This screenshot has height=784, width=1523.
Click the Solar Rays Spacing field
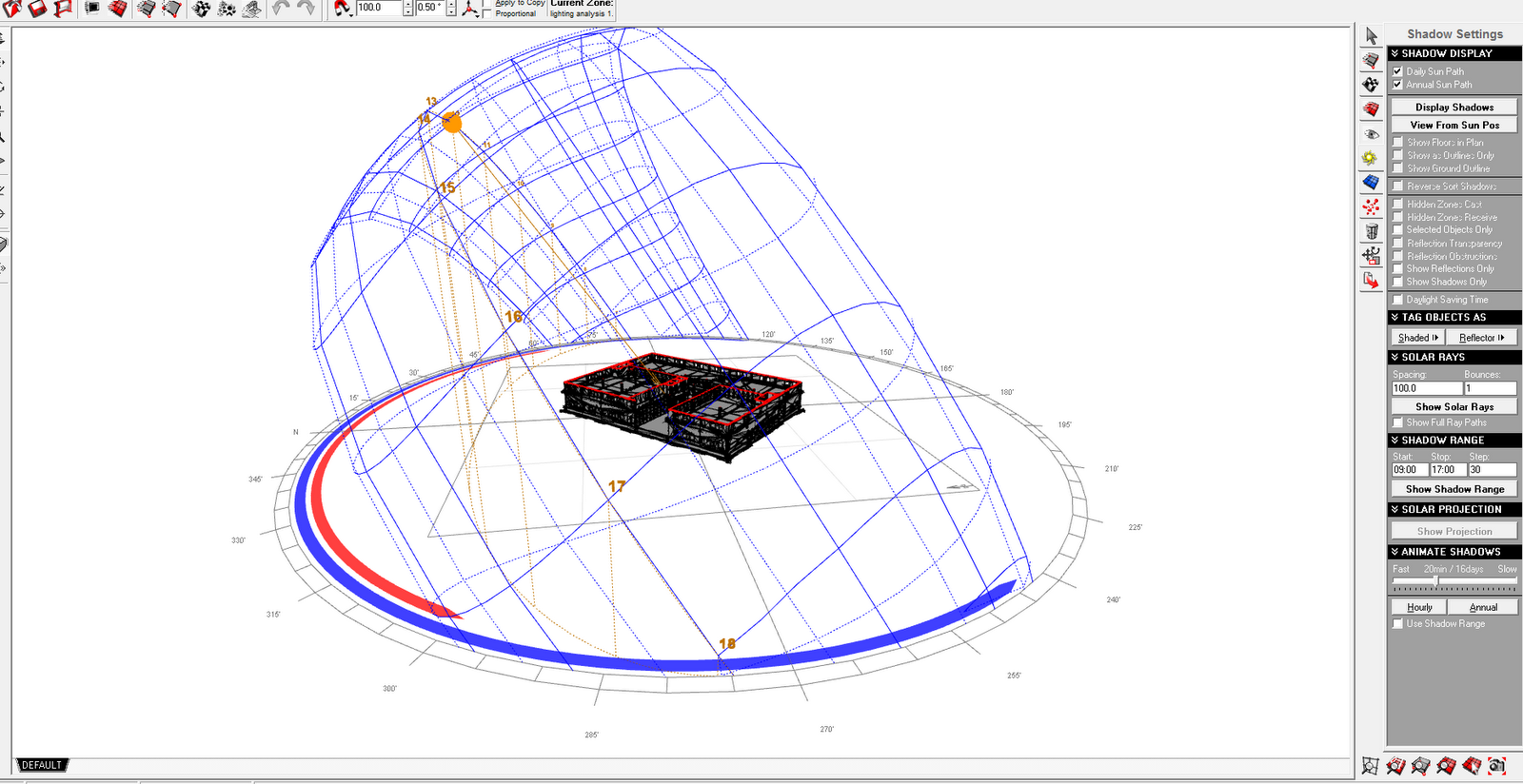tap(1426, 388)
